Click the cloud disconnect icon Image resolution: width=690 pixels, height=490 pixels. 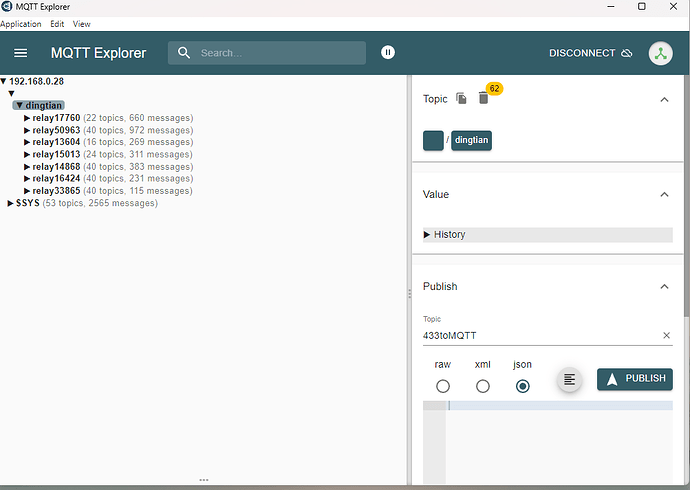[x=627, y=53]
